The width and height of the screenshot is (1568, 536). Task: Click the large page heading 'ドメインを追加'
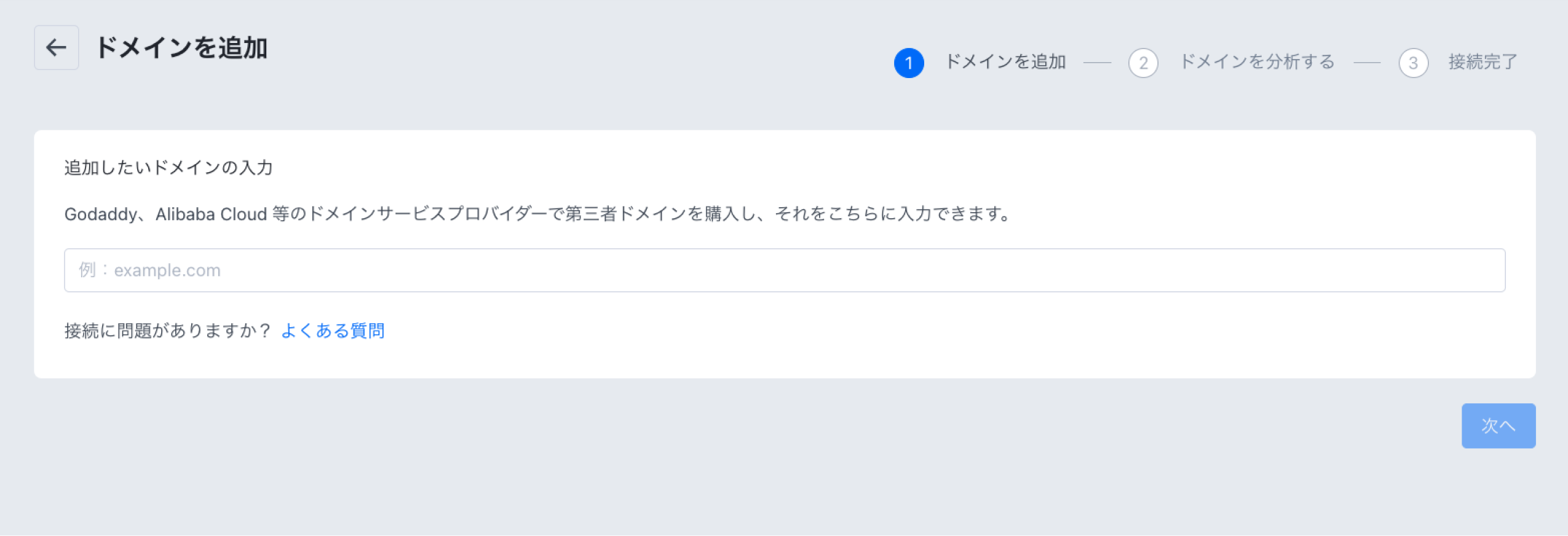(181, 47)
